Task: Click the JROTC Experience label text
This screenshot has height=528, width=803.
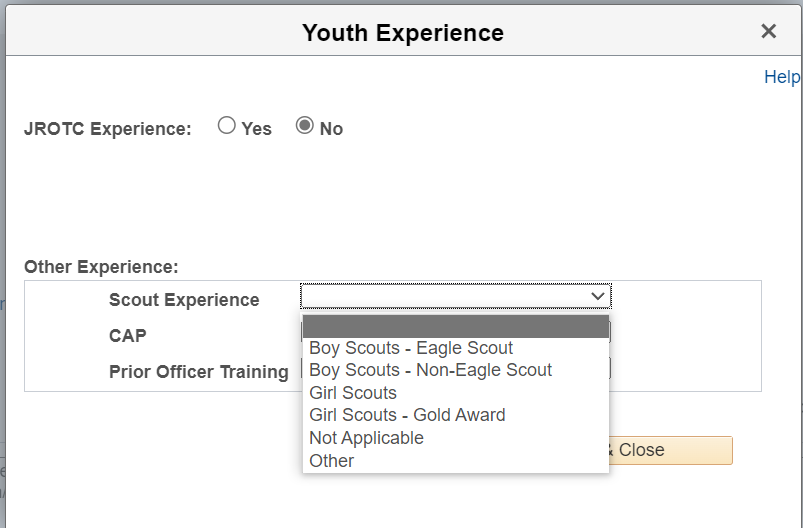Action: click(x=107, y=129)
